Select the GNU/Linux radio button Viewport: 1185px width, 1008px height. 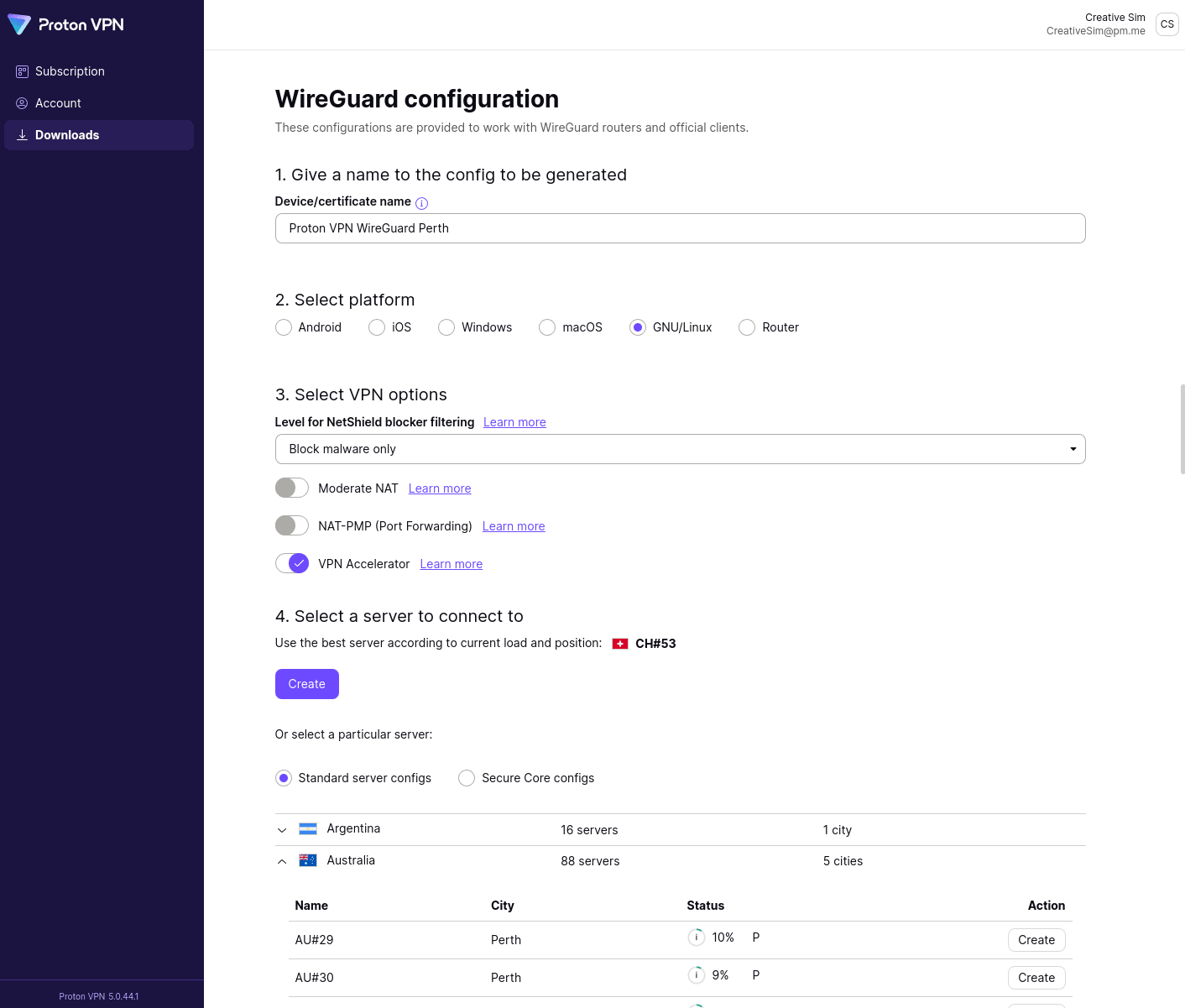(x=638, y=327)
